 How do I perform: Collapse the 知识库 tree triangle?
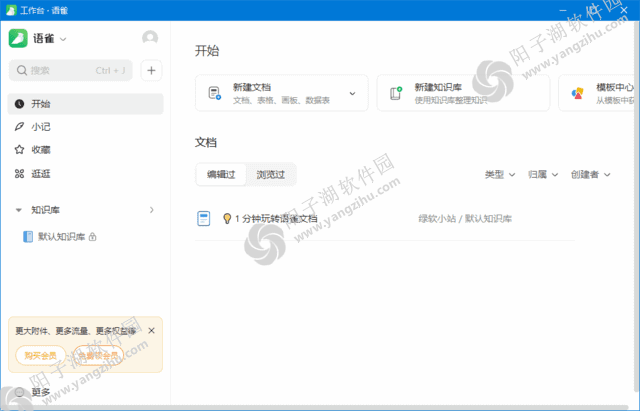(x=18, y=210)
